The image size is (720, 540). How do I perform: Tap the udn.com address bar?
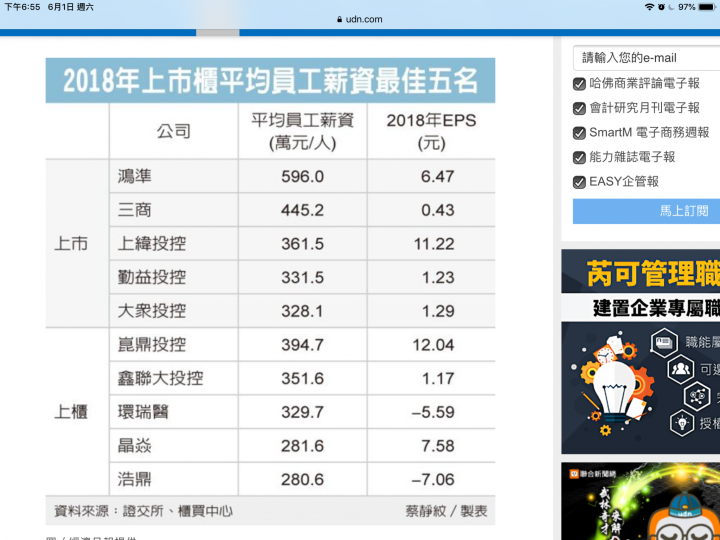point(360,19)
